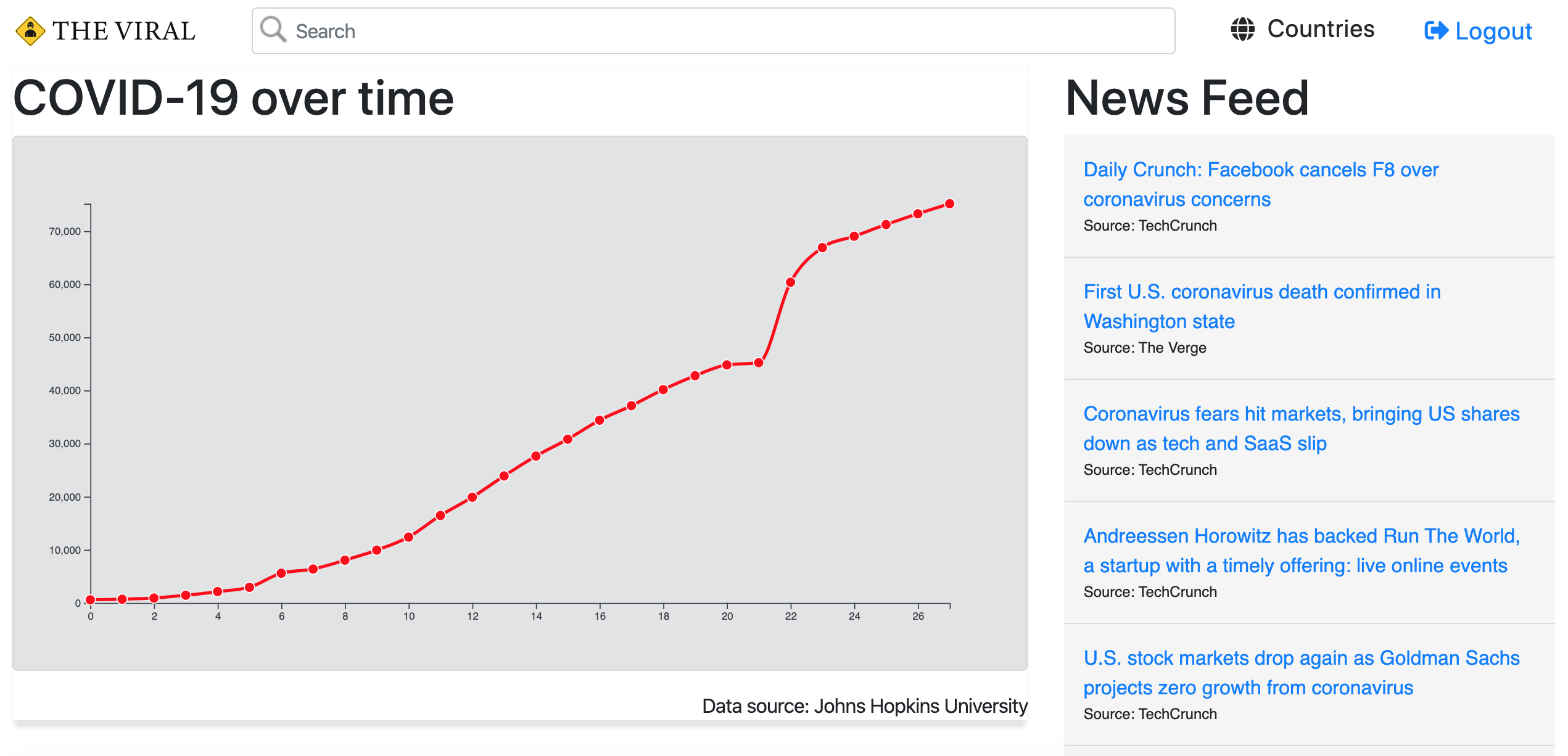The height and width of the screenshot is (756, 1568).
Task: Select the Logout link
Action: point(1478,31)
